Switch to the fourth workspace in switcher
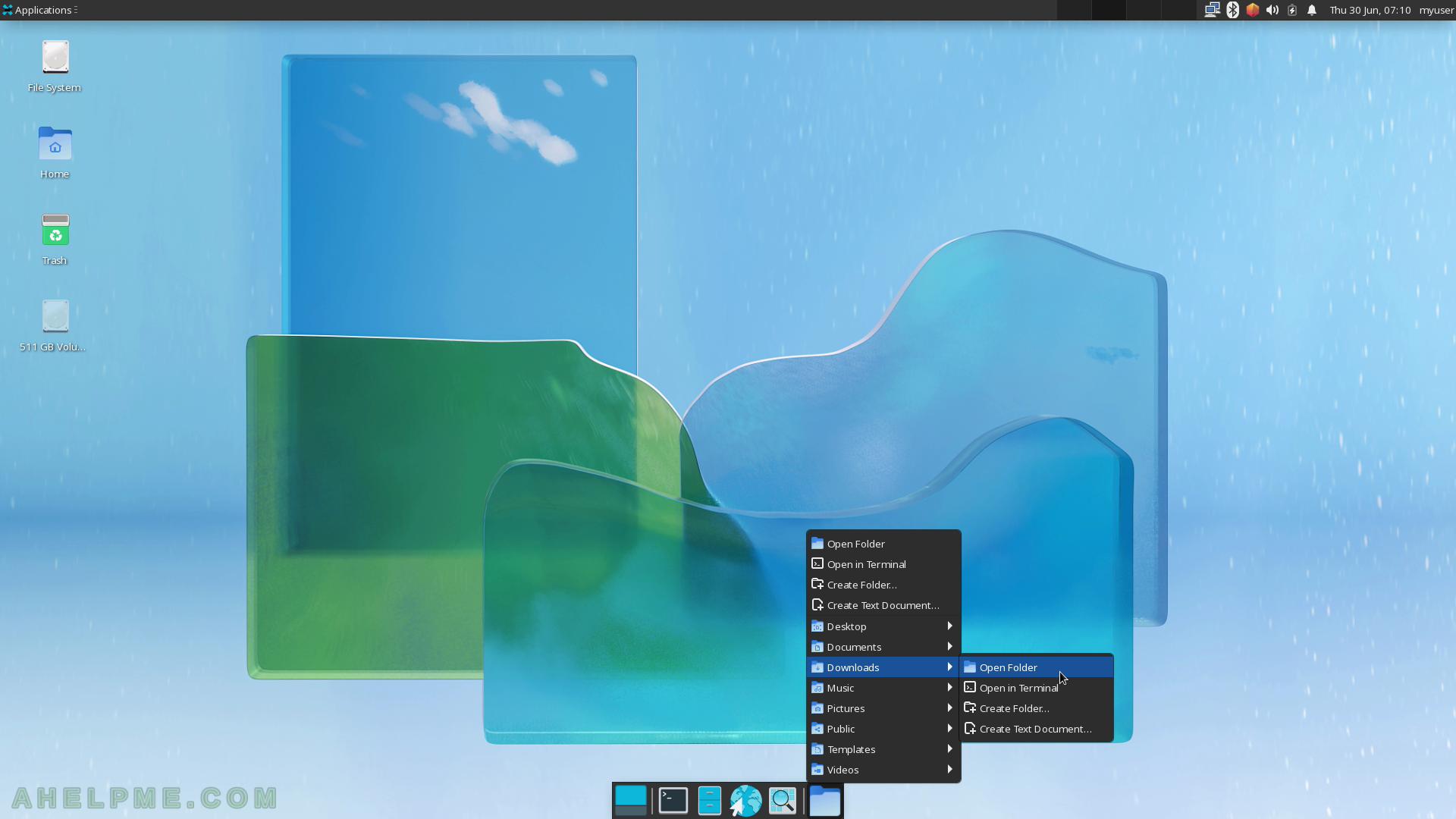Image resolution: width=1456 pixels, height=819 pixels. [x=1178, y=10]
